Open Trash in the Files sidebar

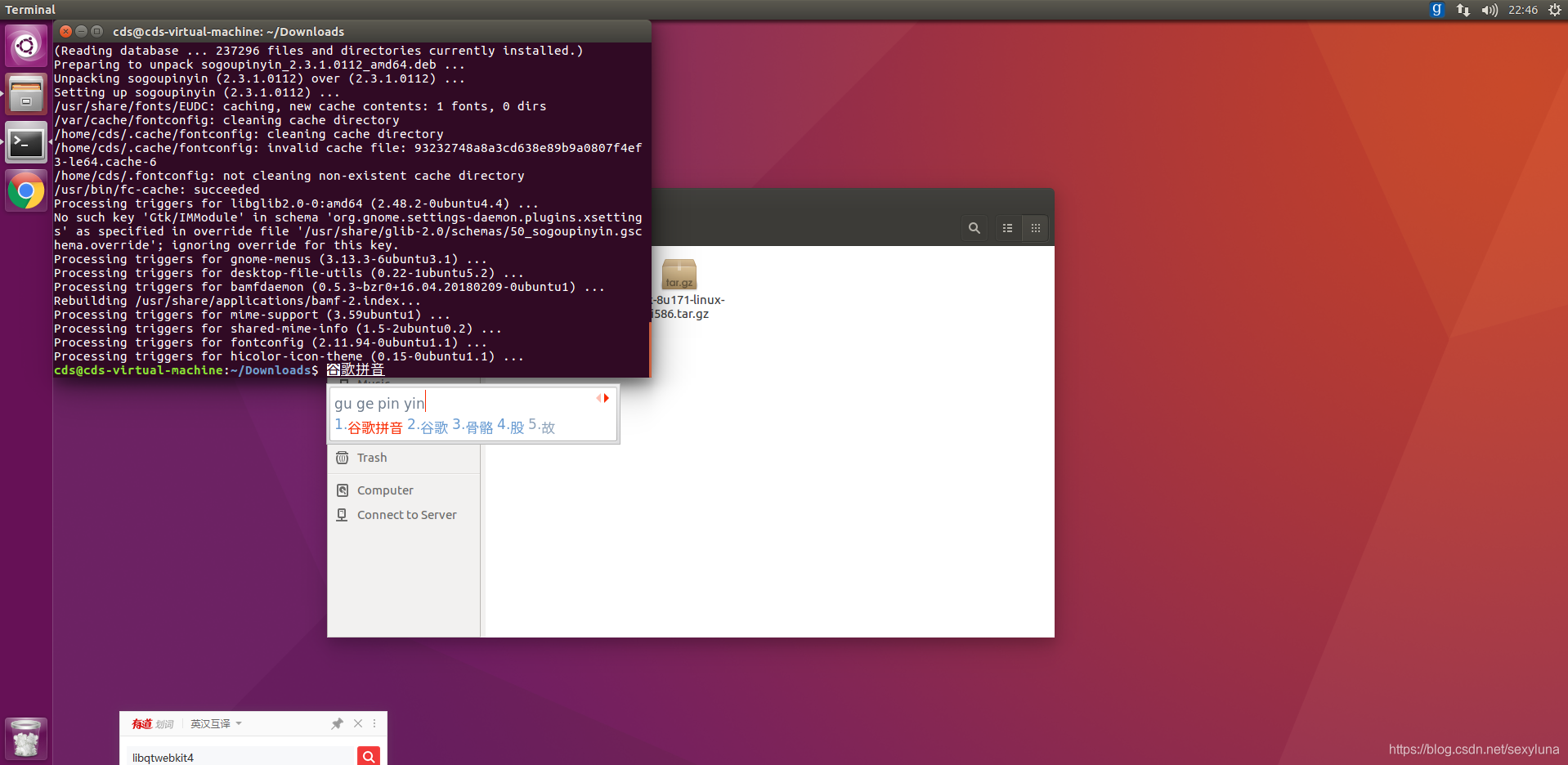pyautogui.click(x=404, y=458)
